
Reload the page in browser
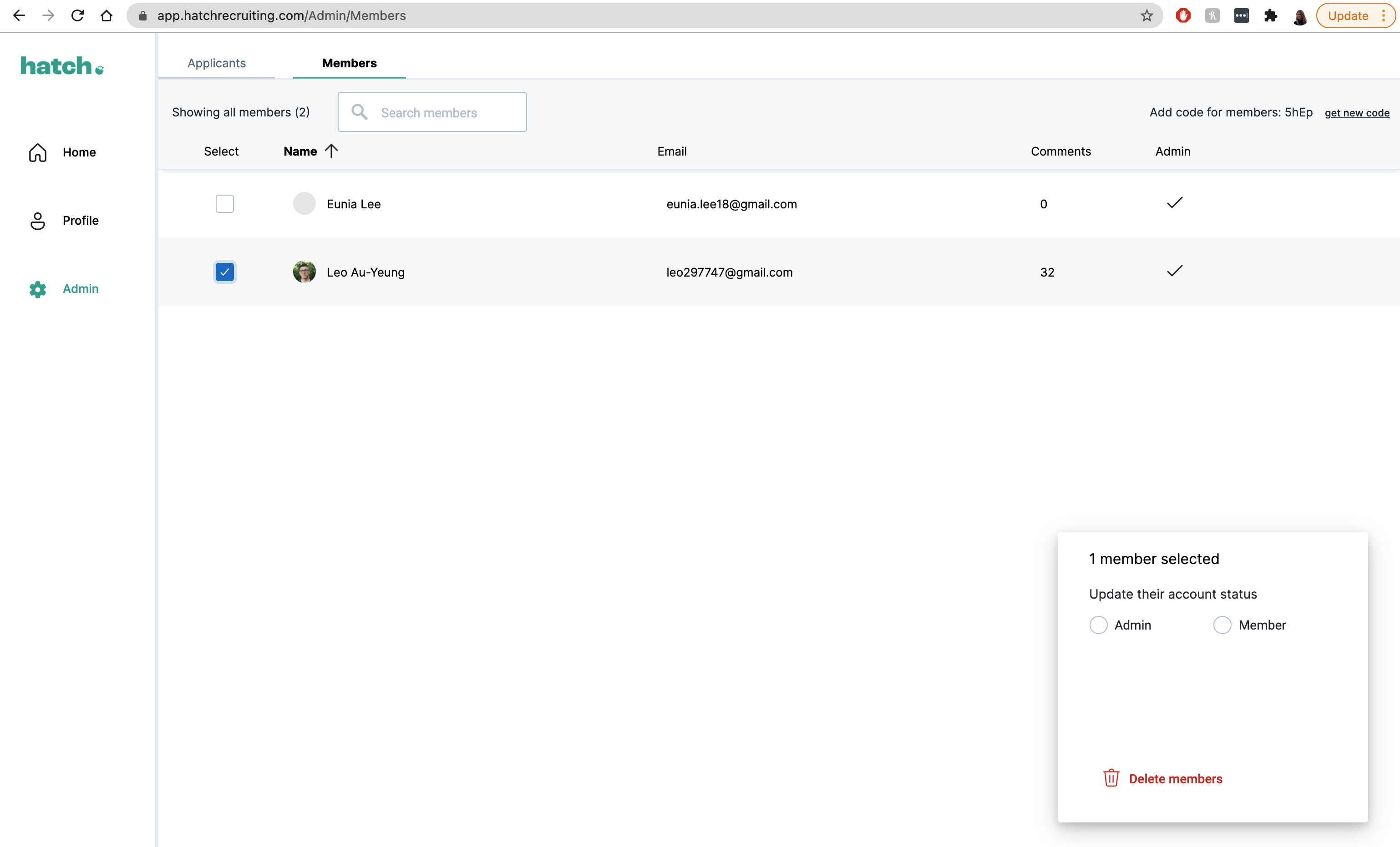pos(78,16)
